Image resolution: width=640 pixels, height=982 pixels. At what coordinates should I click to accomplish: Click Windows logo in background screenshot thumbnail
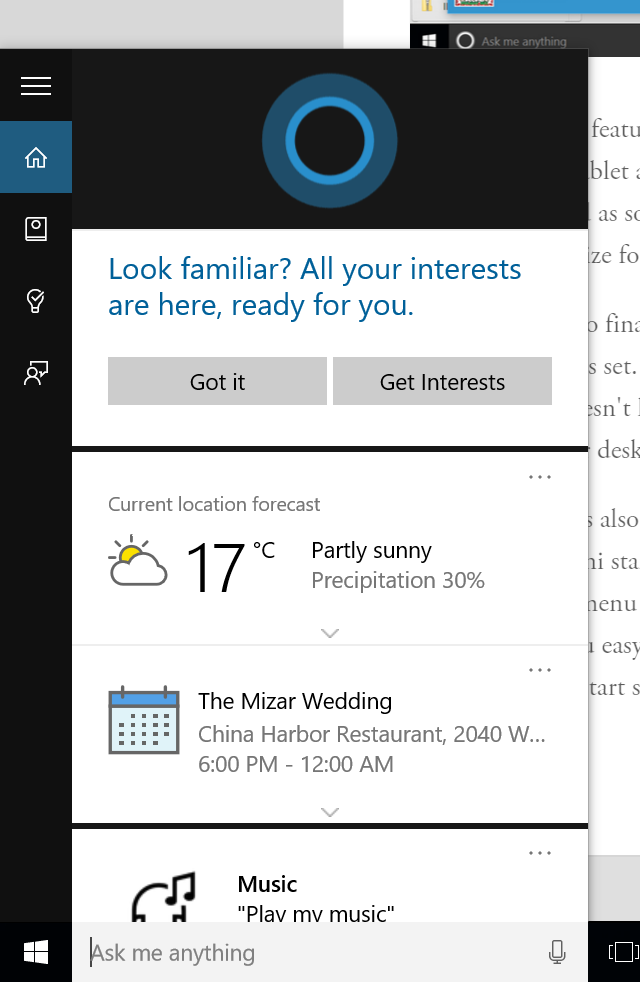[429, 40]
